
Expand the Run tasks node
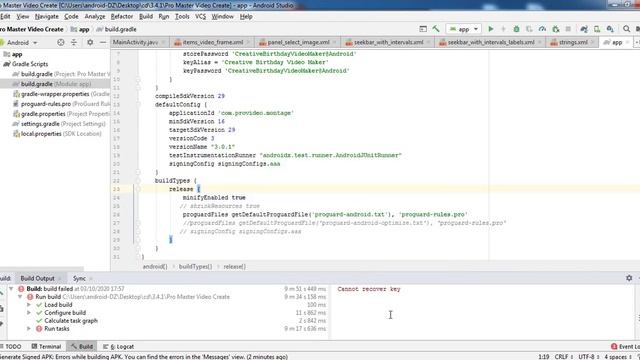(29, 329)
